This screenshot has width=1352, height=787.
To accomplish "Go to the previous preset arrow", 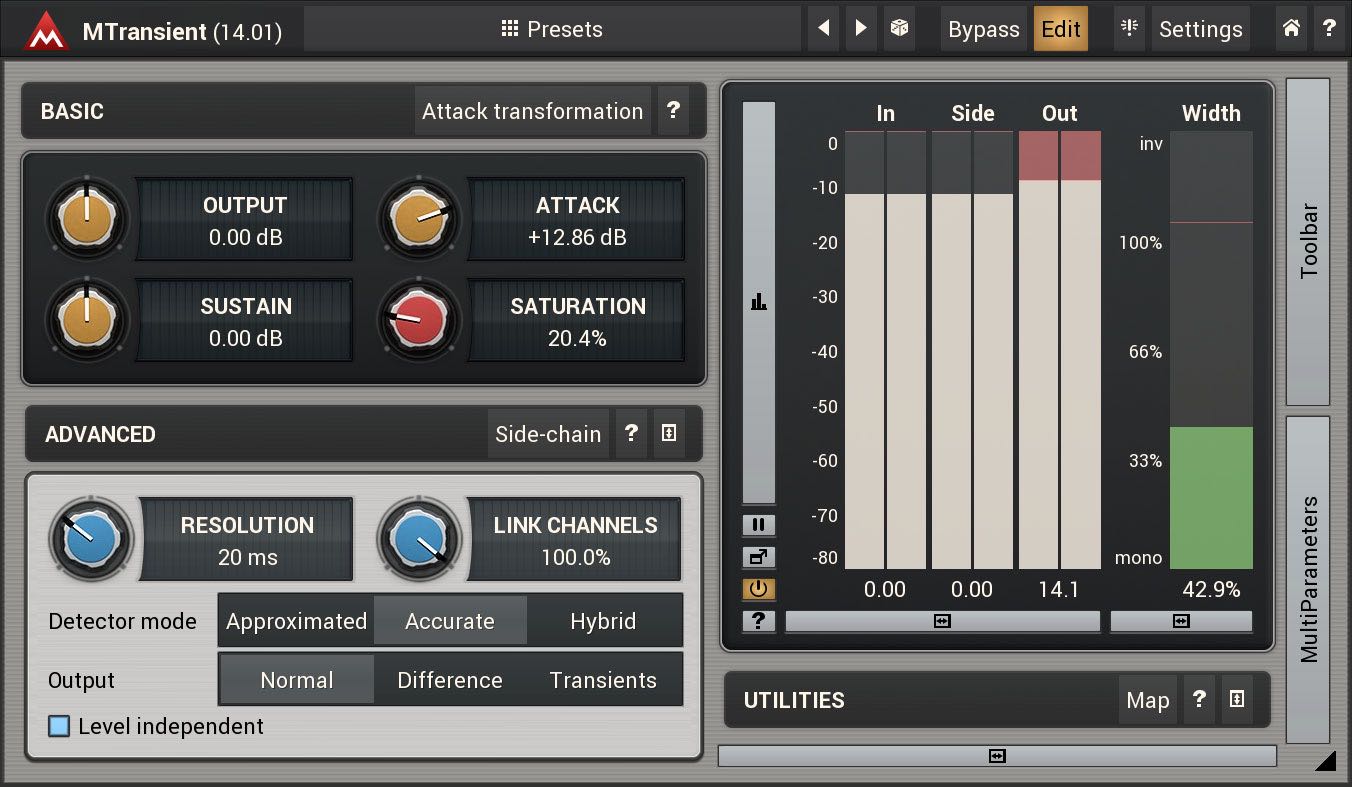I will coord(823,29).
